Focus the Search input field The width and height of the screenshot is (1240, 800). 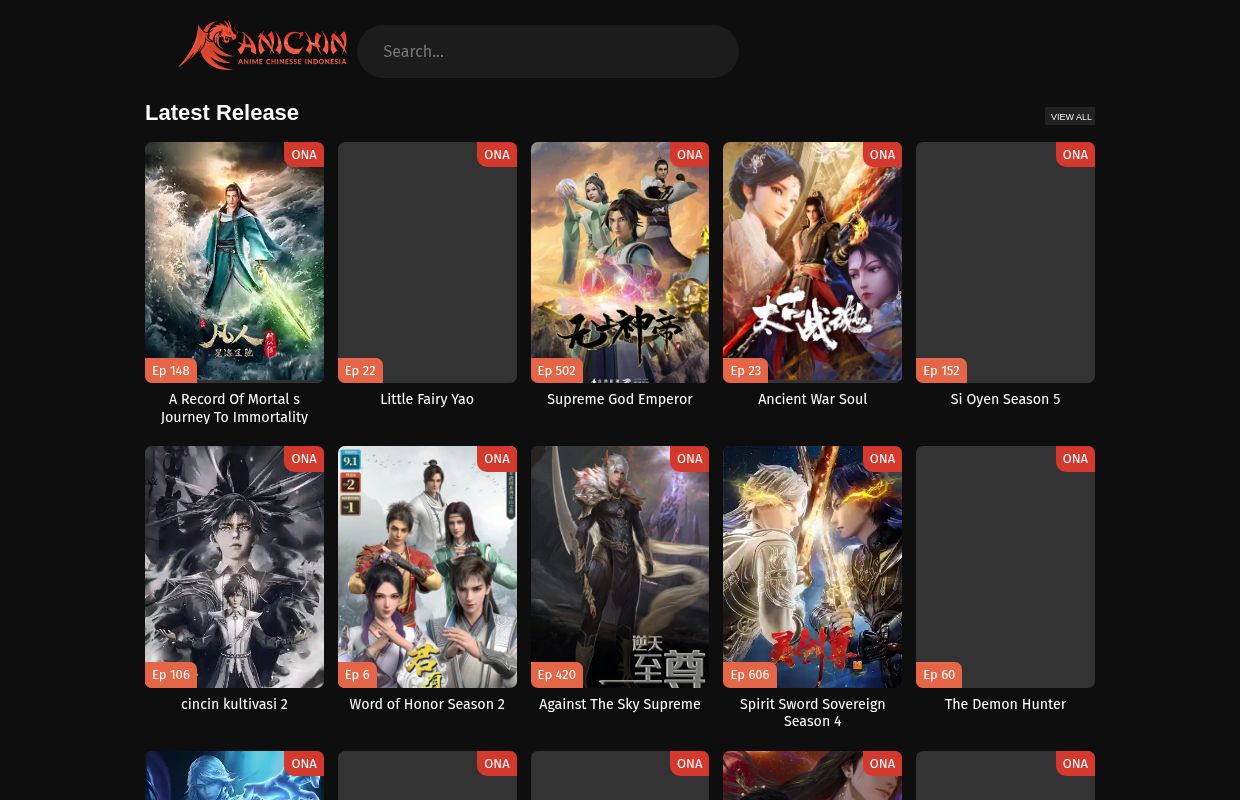coord(548,52)
